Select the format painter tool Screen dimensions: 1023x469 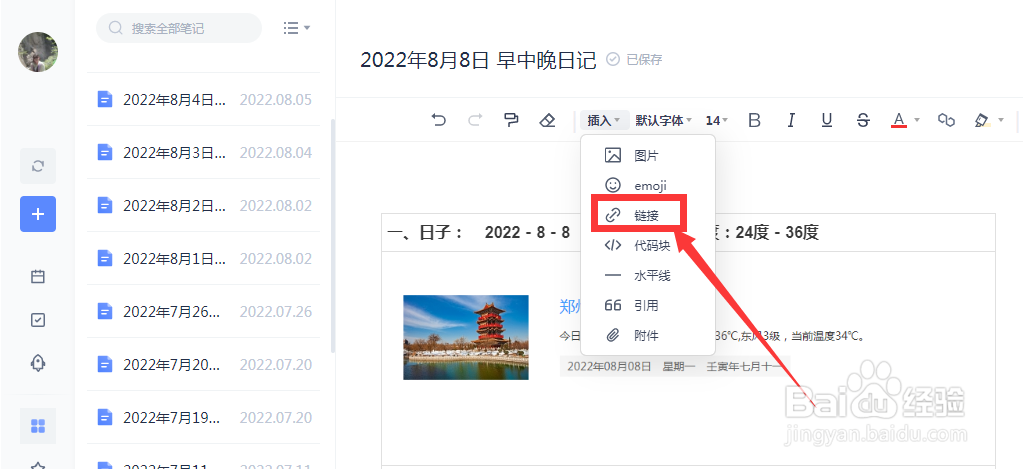(511, 120)
